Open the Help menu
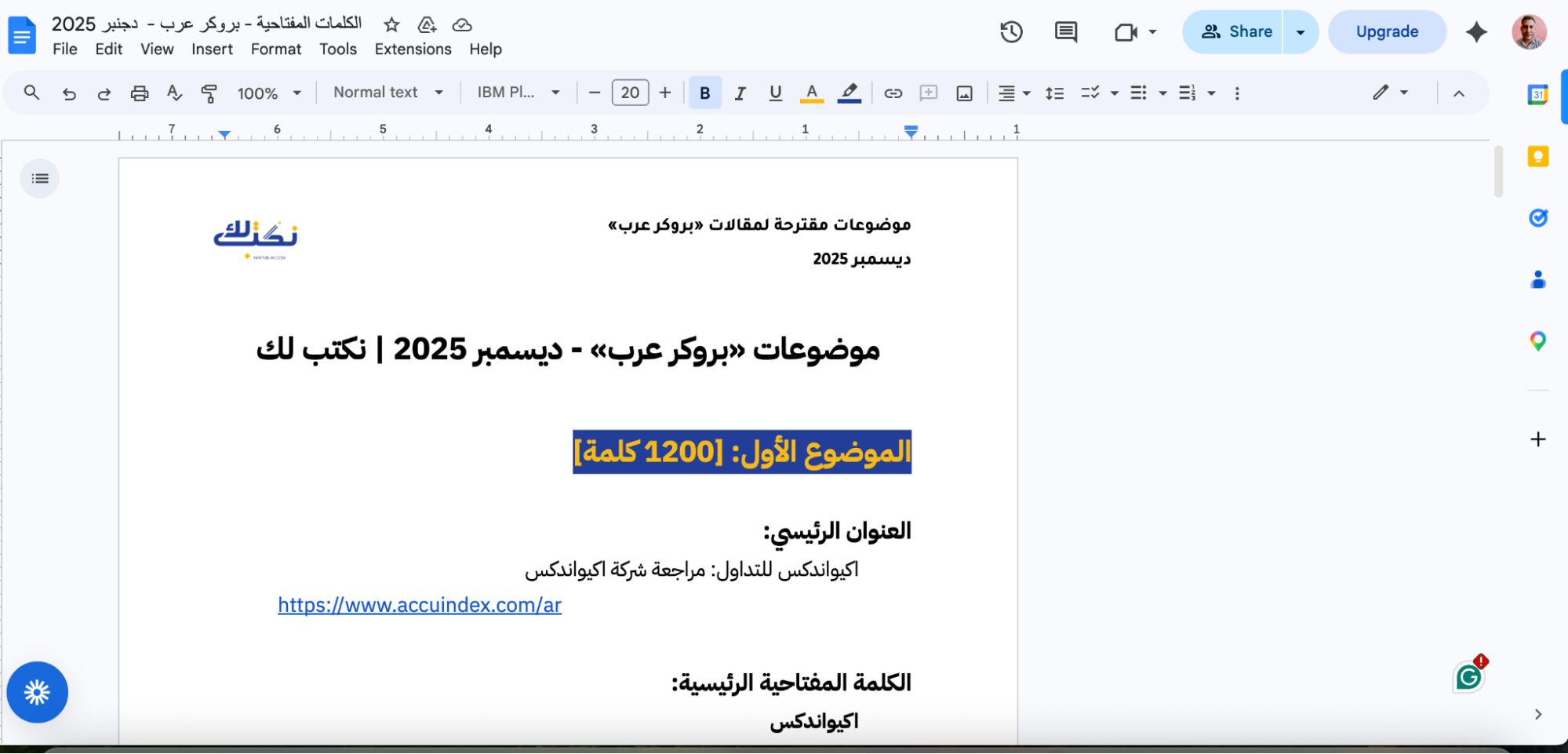Viewport: 1568px width, 754px height. (x=486, y=49)
